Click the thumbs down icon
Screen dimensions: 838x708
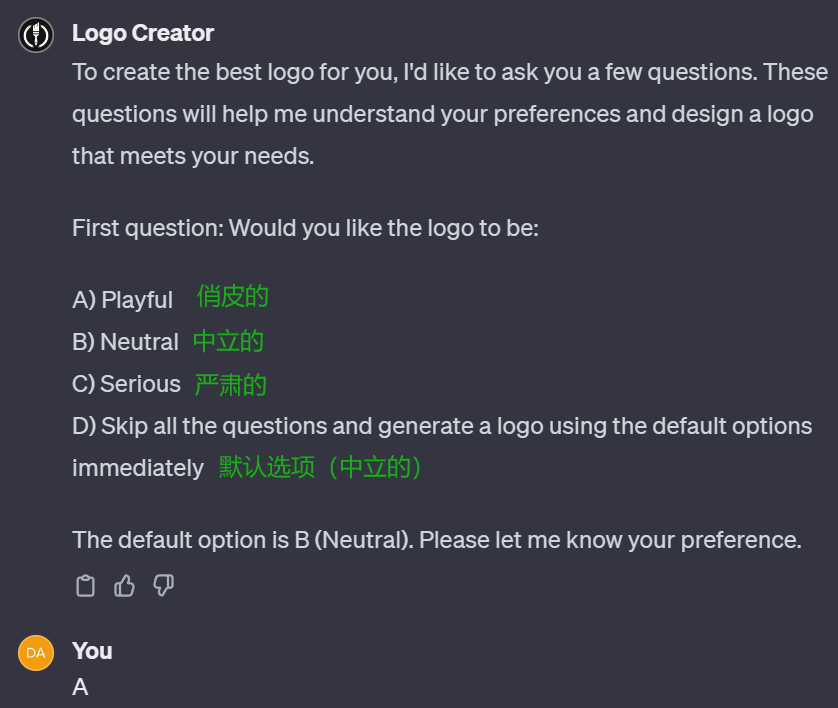(164, 586)
